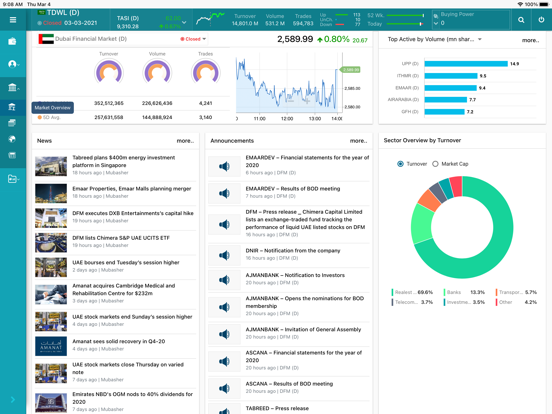The width and height of the screenshot is (552, 414).
Task: Tap the light green Banks donut segment
Action: pos(422,224)
